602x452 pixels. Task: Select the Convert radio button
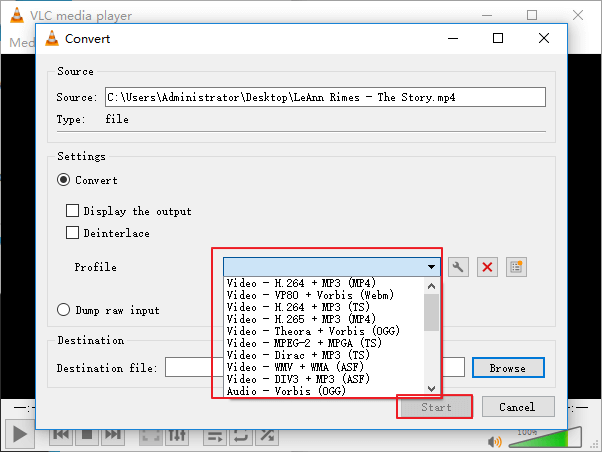point(64,180)
